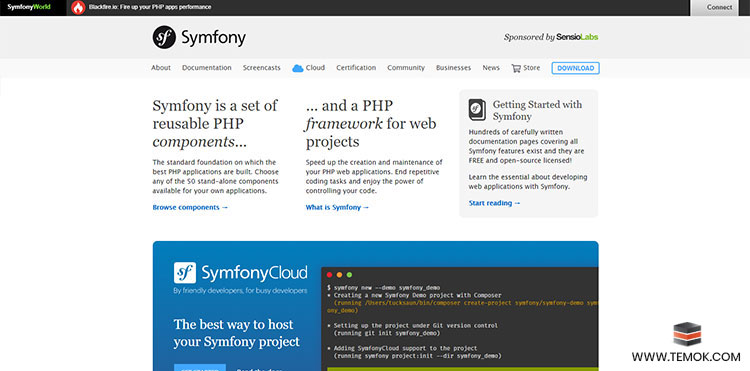Follow the What is Symfony link
The width and height of the screenshot is (750, 371).
[x=337, y=207]
